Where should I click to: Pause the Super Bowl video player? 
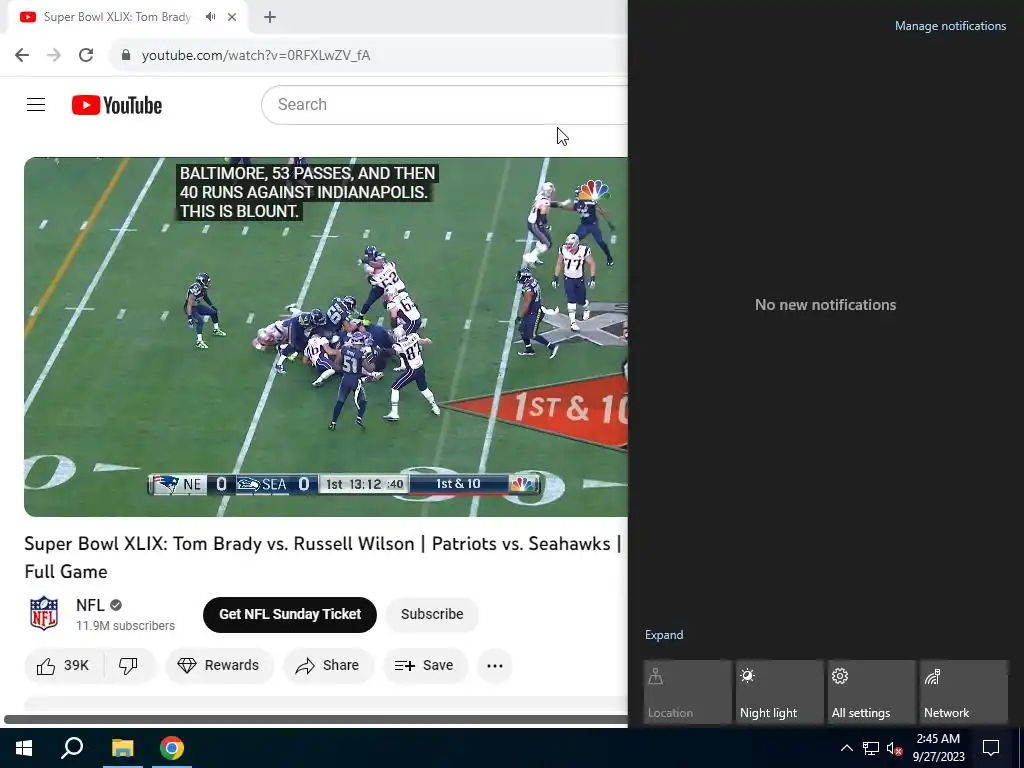(326, 336)
